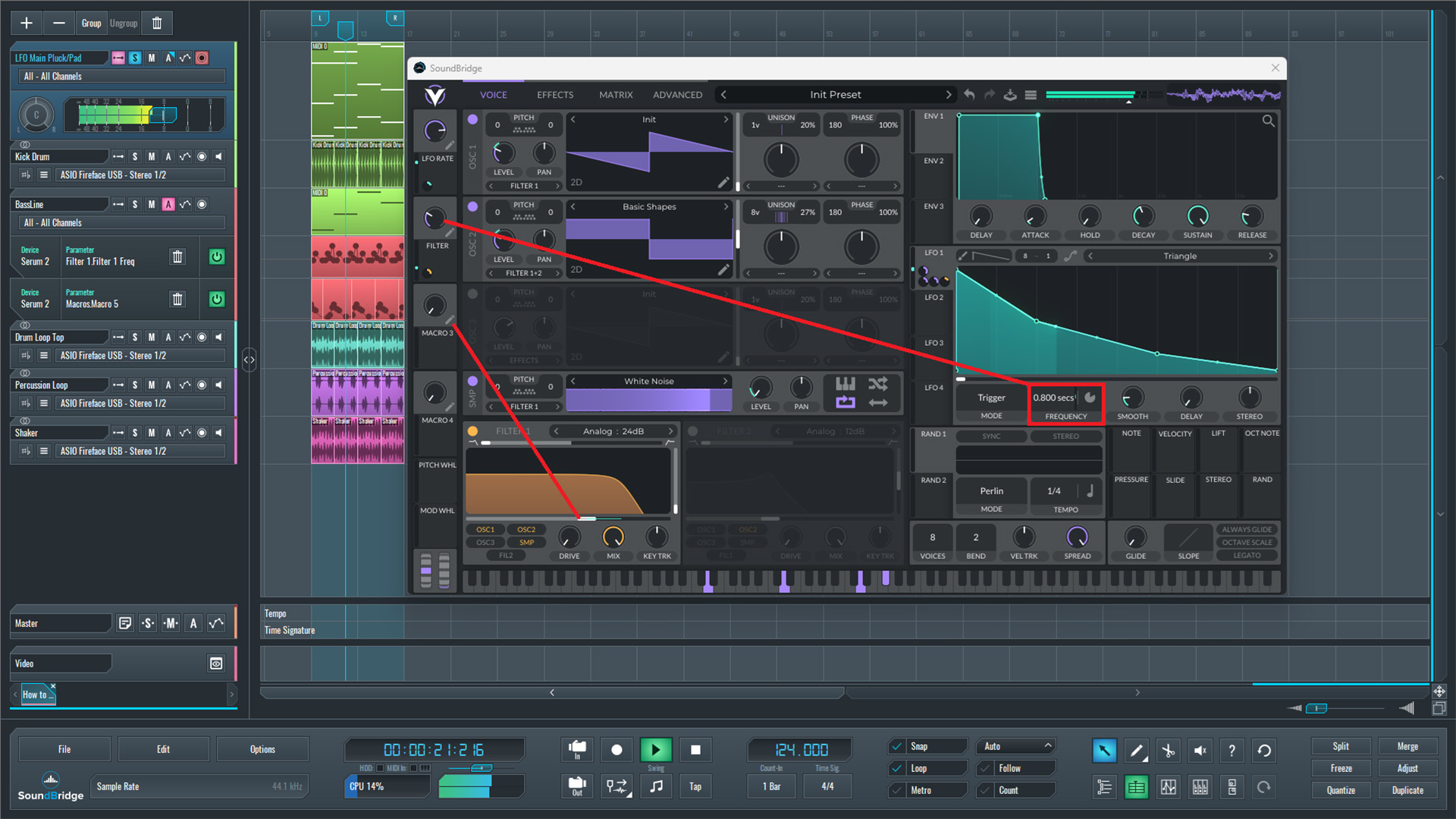
Task: Enable Count checkbox
Action: click(x=986, y=790)
